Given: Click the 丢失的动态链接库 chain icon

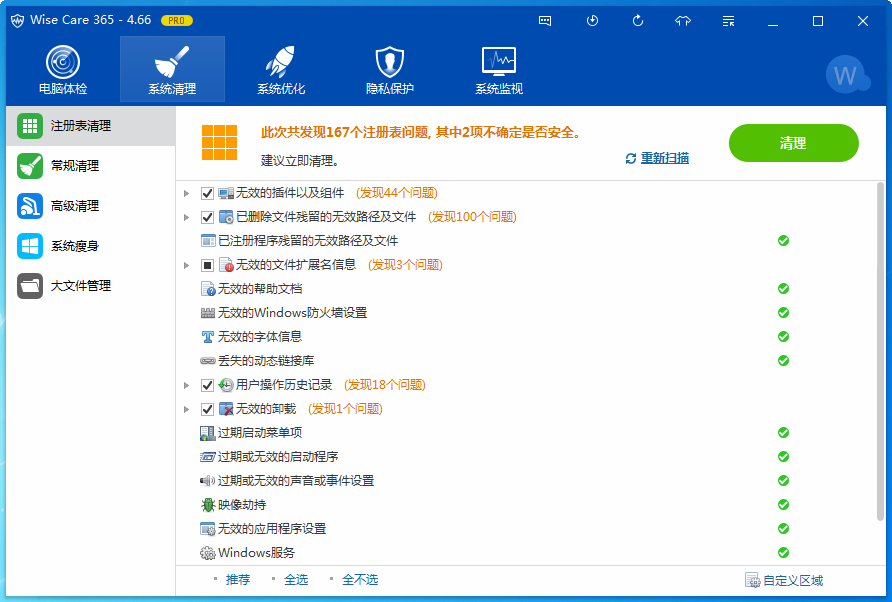Looking at the screenshot, I should coord(208,361).
